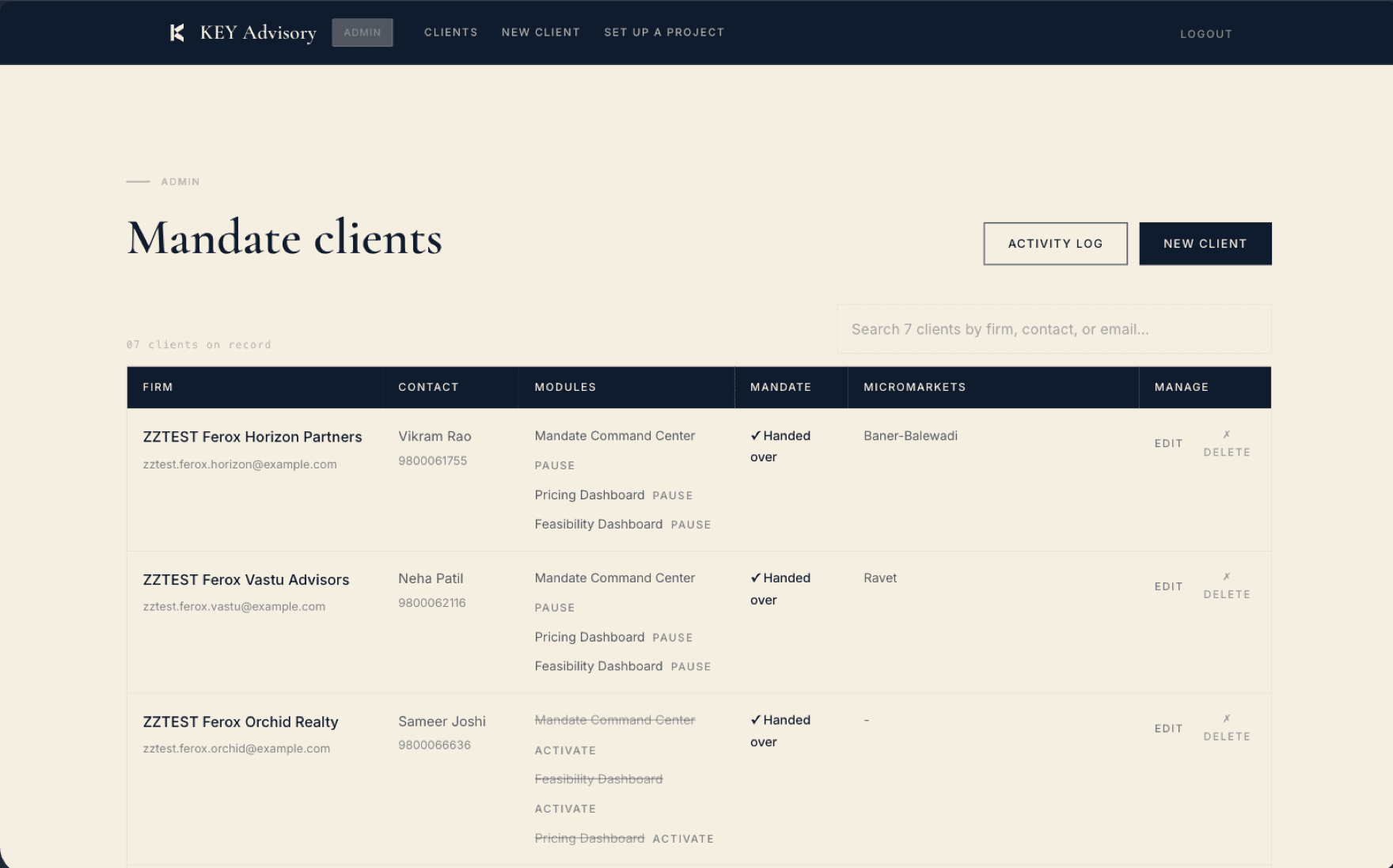This screenshot has height=868, width=1393.
Task: Click phone number 9800066636
Action: point(434,745)
